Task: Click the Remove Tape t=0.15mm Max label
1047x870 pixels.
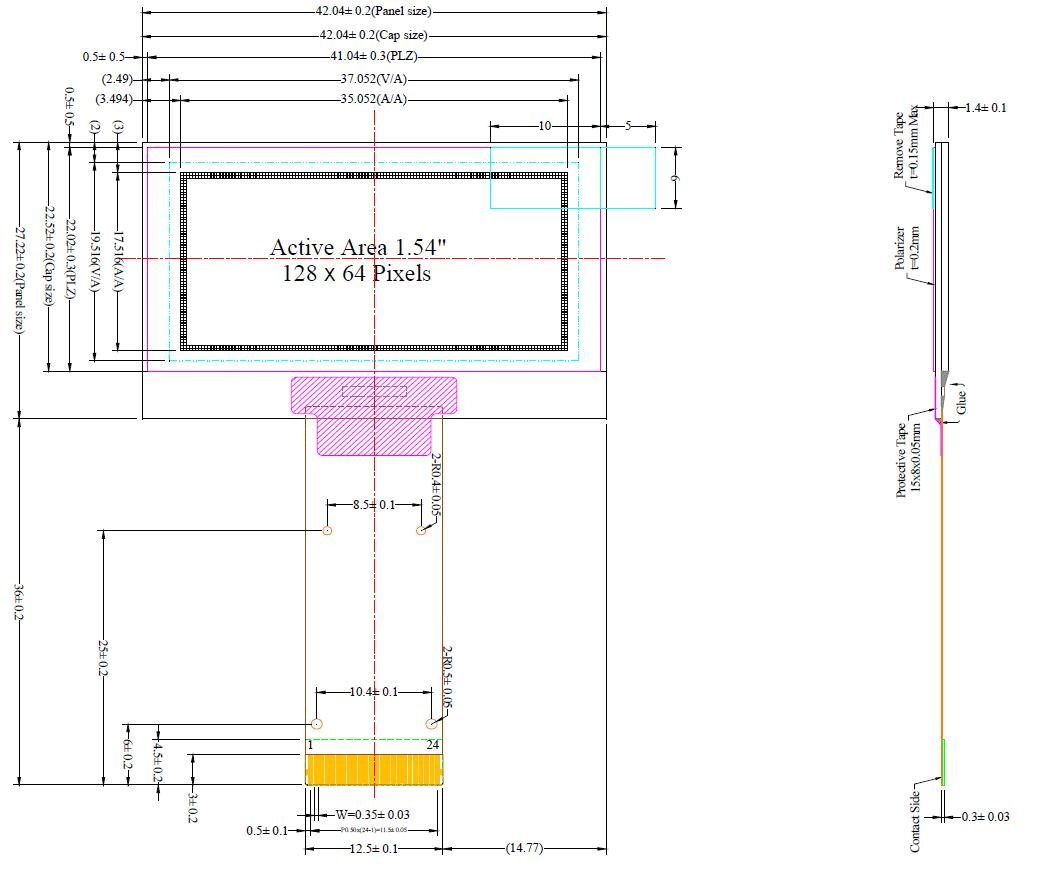Action: click(910, 140)
